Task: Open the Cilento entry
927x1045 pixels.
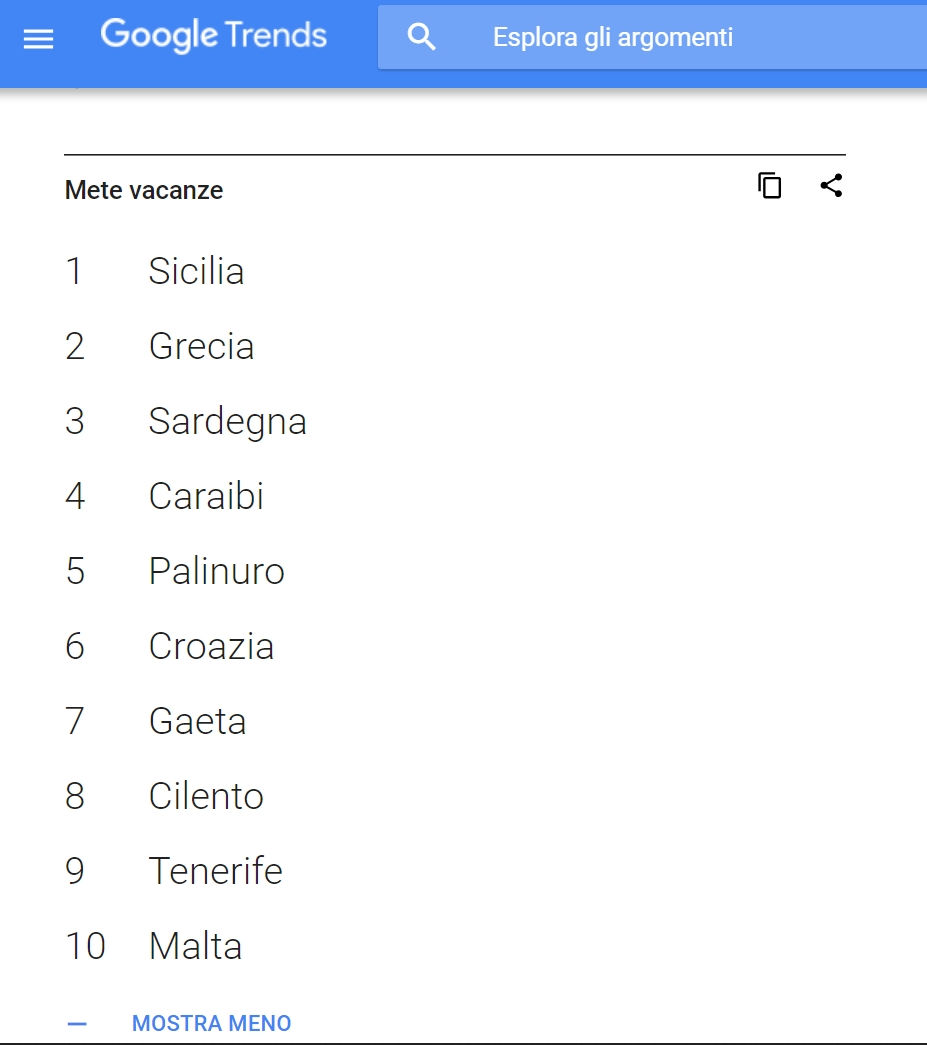Action: coord(206,796)
